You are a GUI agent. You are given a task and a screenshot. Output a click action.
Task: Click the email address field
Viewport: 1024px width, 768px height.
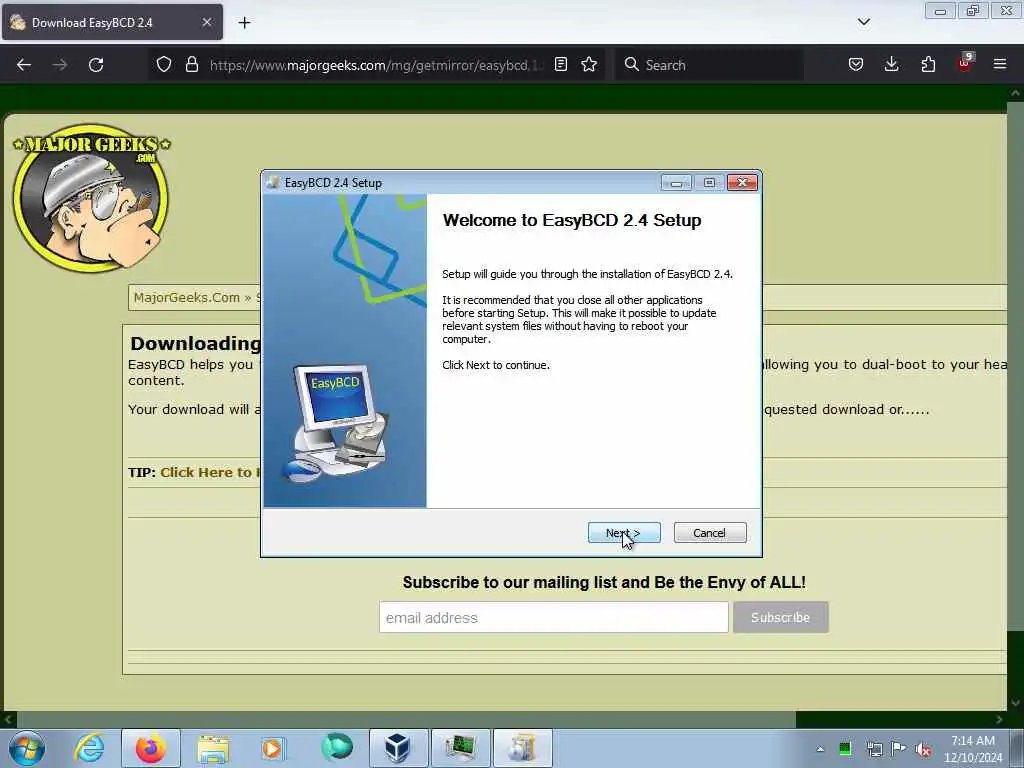click(554, 617)
